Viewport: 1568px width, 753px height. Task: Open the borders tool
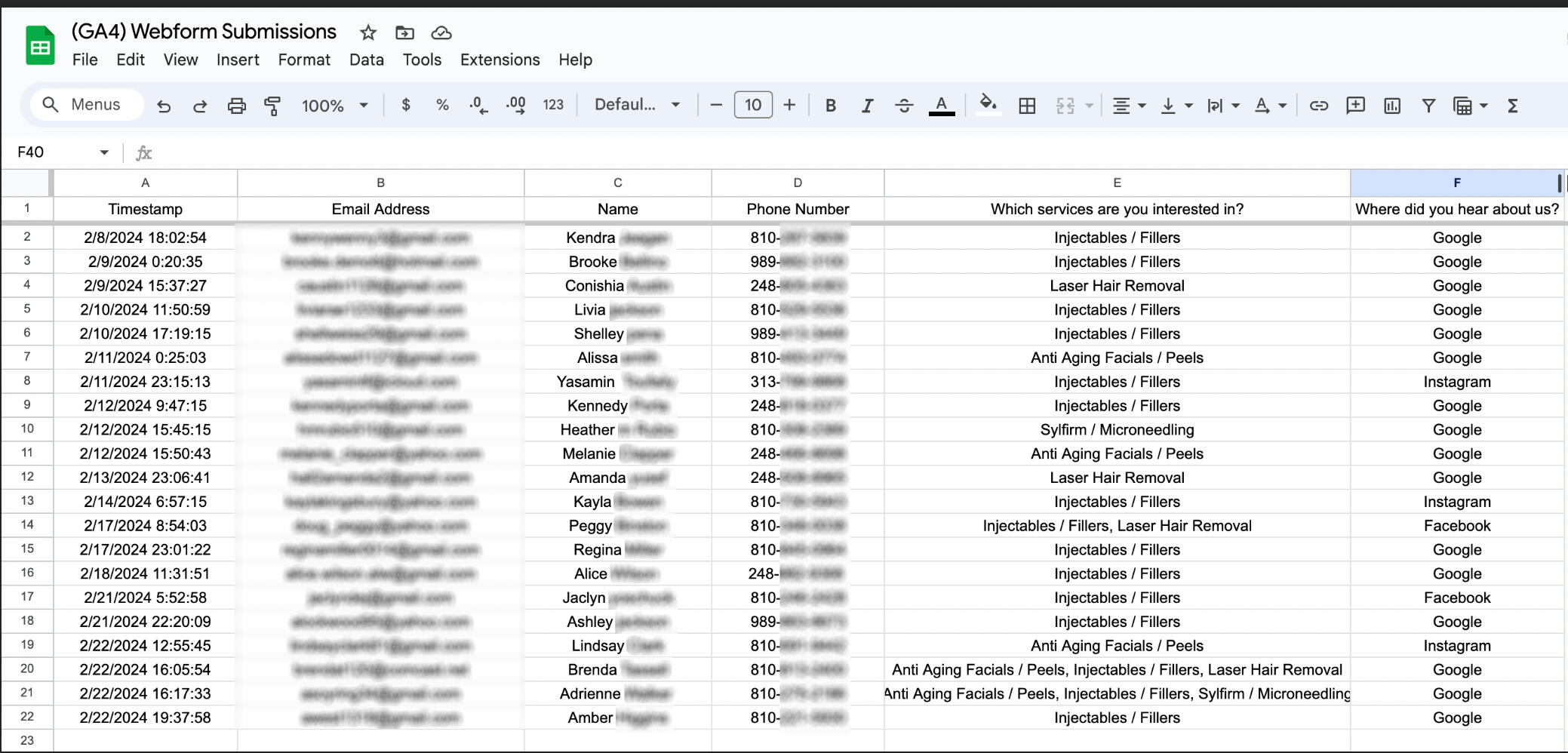point(1026,106)
